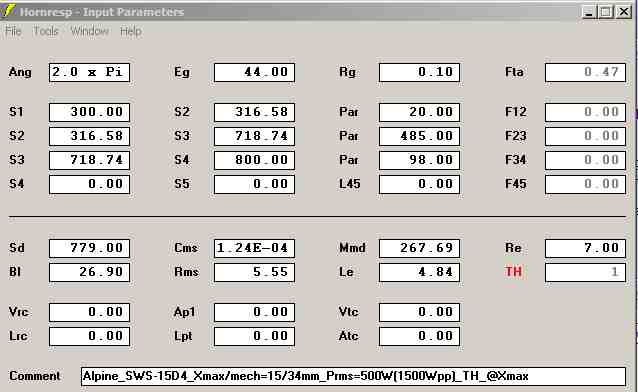Click the F34 field

click(585, 160)
